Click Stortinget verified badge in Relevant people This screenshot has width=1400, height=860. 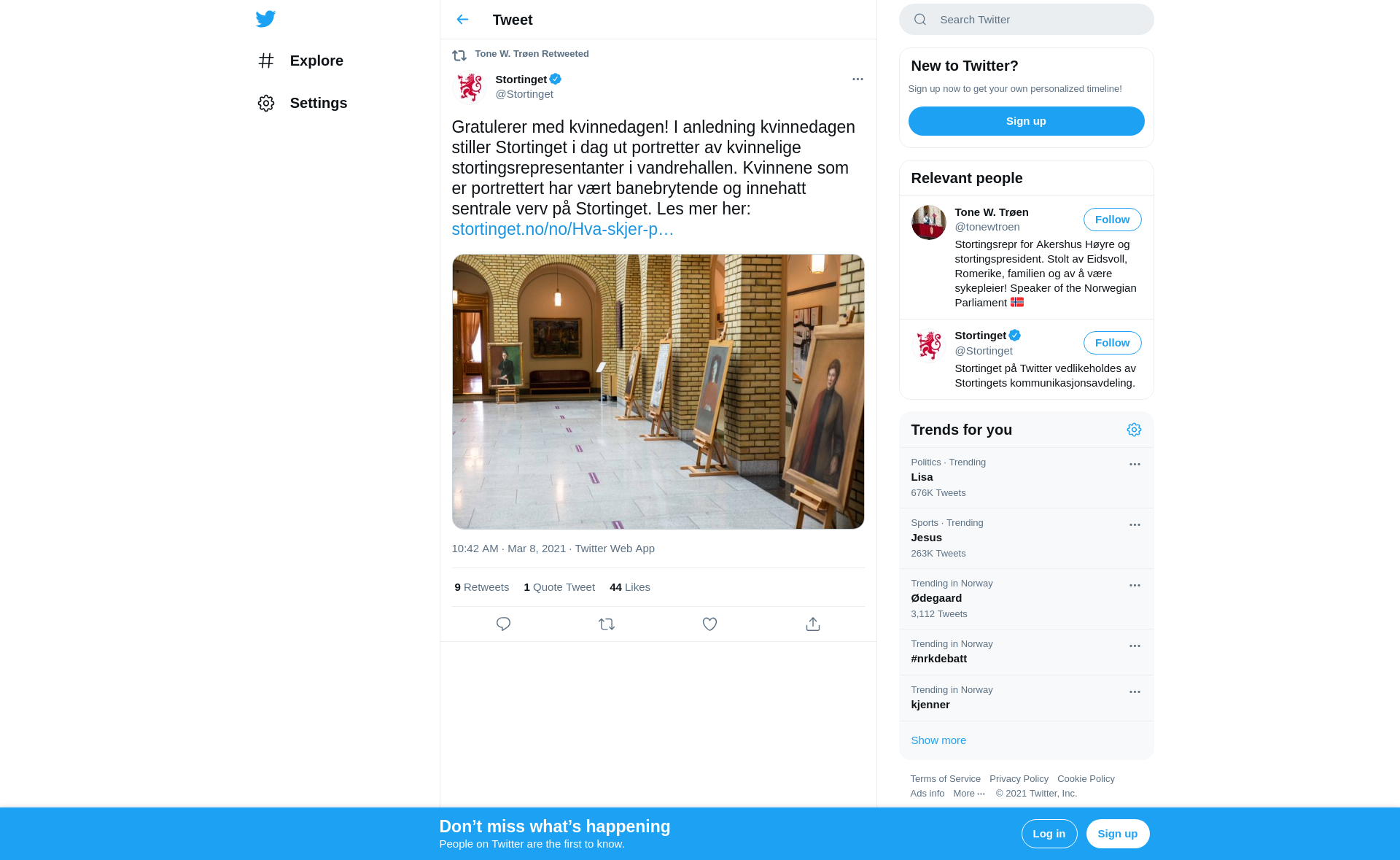coord(1015,336)
